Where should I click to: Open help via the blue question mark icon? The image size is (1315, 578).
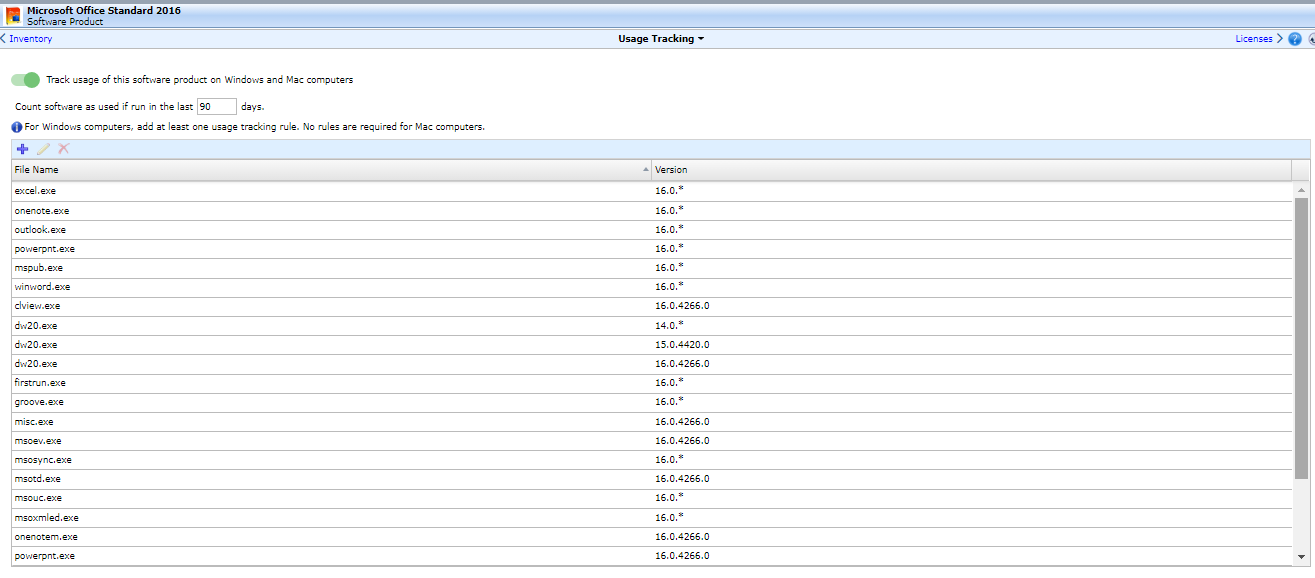(x=1295, y=39)
